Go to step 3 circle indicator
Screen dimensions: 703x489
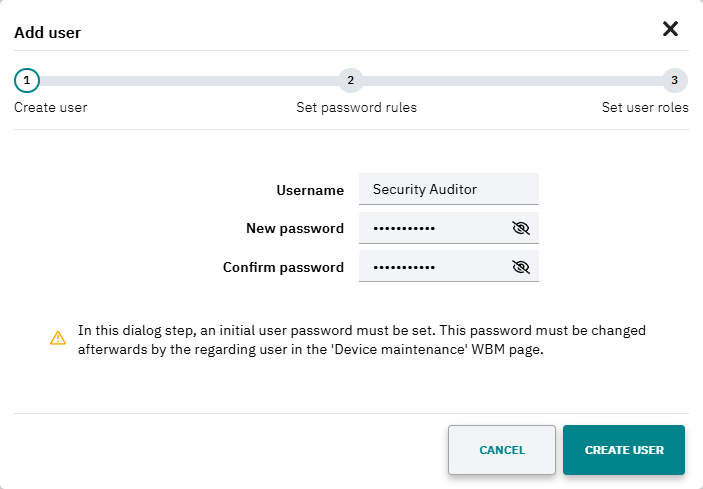675,80
